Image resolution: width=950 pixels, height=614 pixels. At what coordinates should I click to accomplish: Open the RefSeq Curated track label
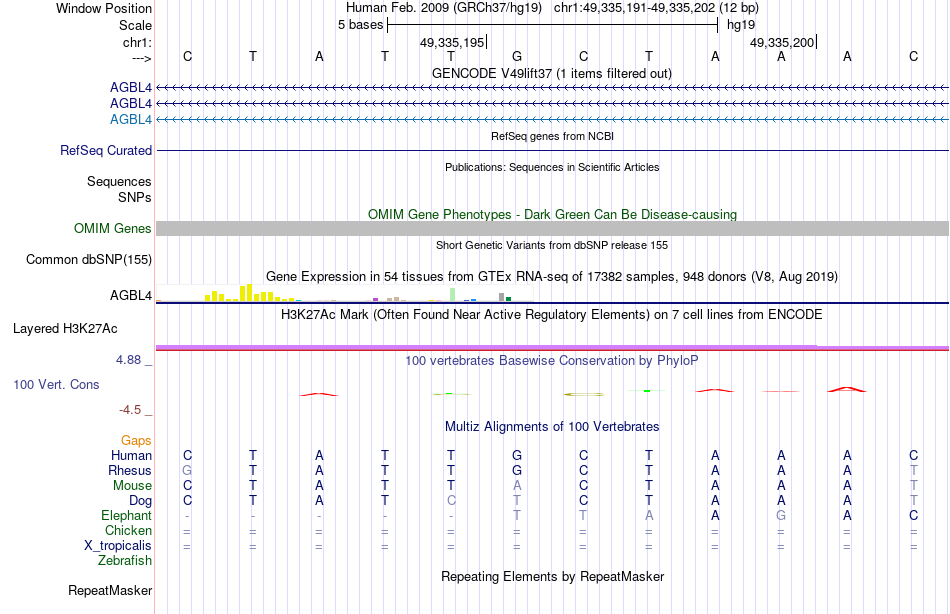point(106,150)
